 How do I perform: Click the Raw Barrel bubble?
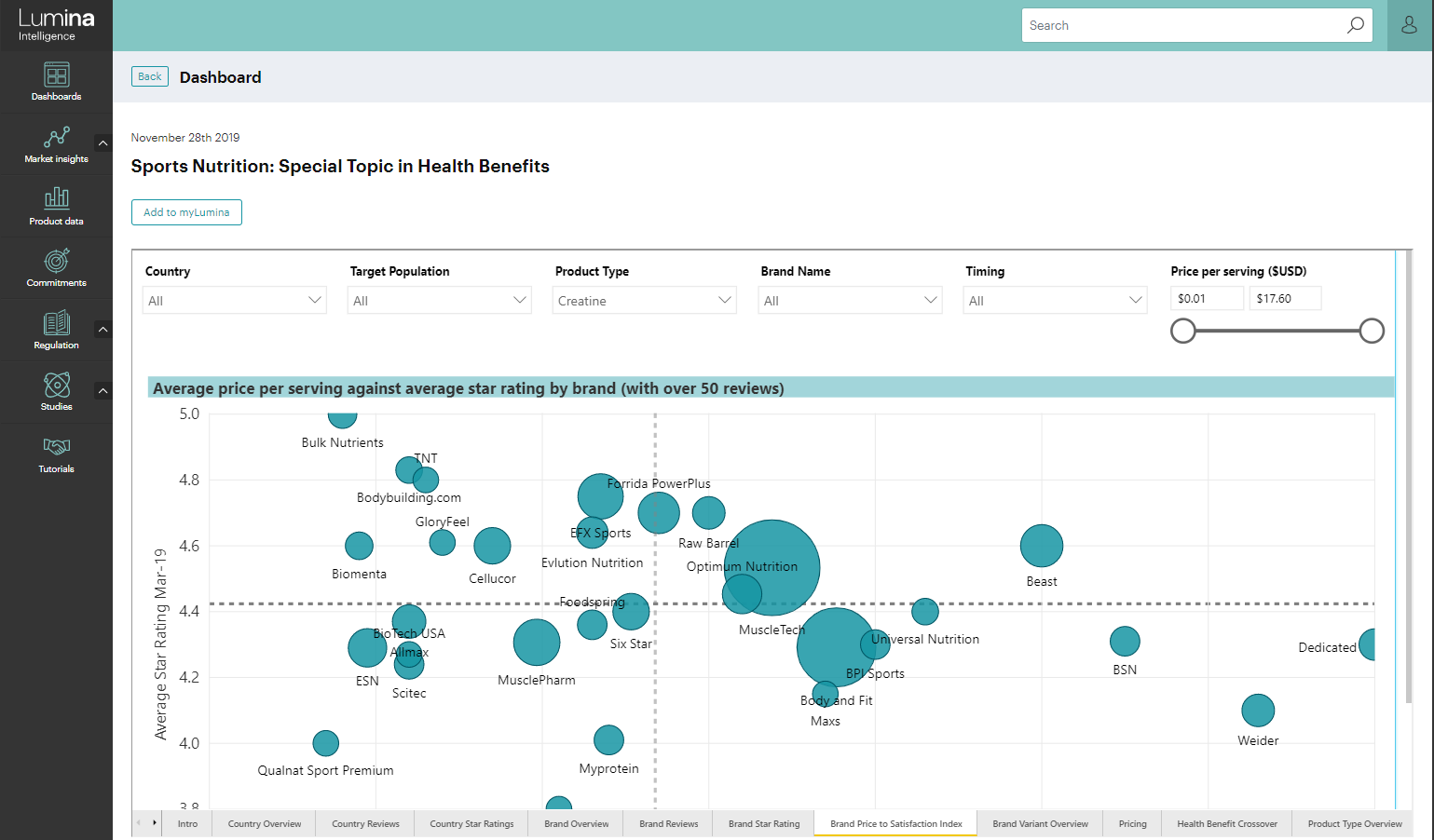pos(708,512)
